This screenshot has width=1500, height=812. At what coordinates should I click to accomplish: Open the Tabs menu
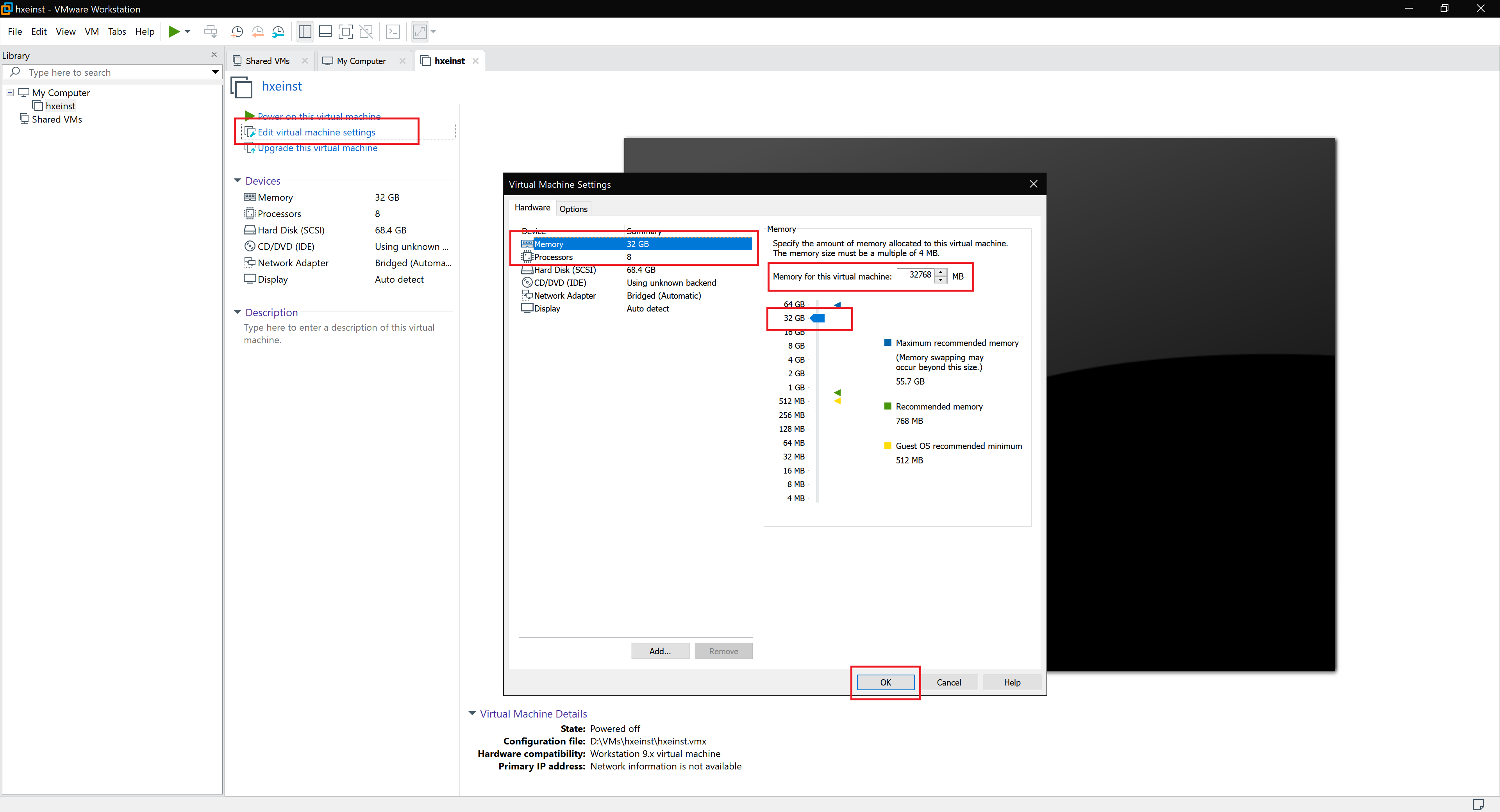click(x=117, y=32)
